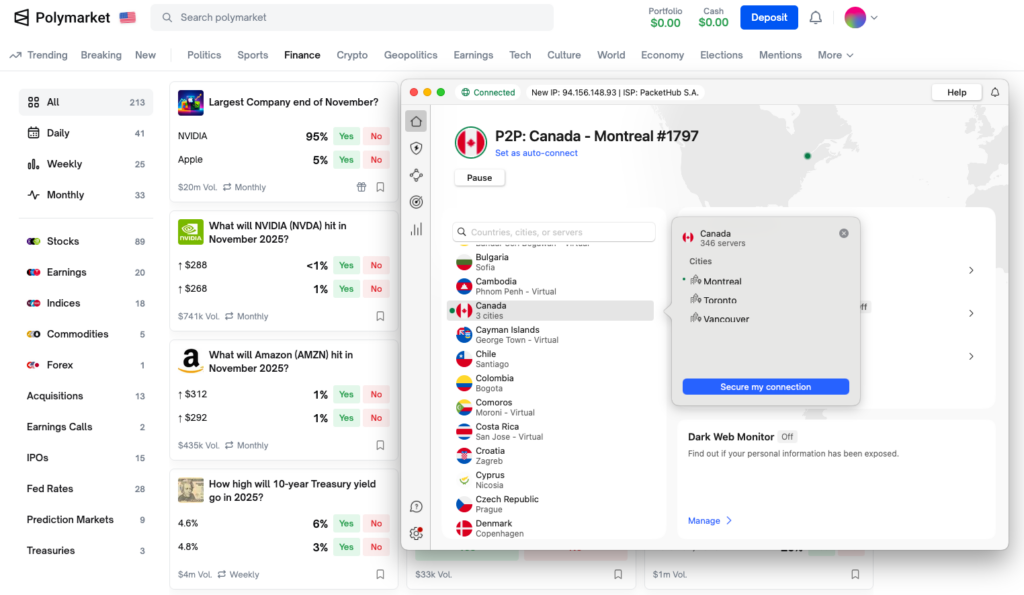Expand the middle chevron beside Off label

971,314
